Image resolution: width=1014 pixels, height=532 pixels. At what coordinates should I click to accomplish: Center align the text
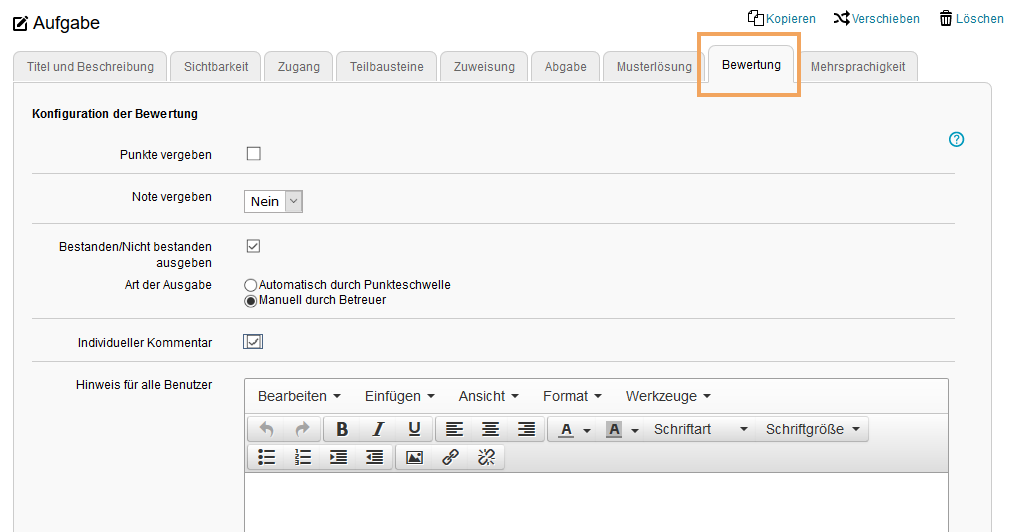tap(490, 429)
